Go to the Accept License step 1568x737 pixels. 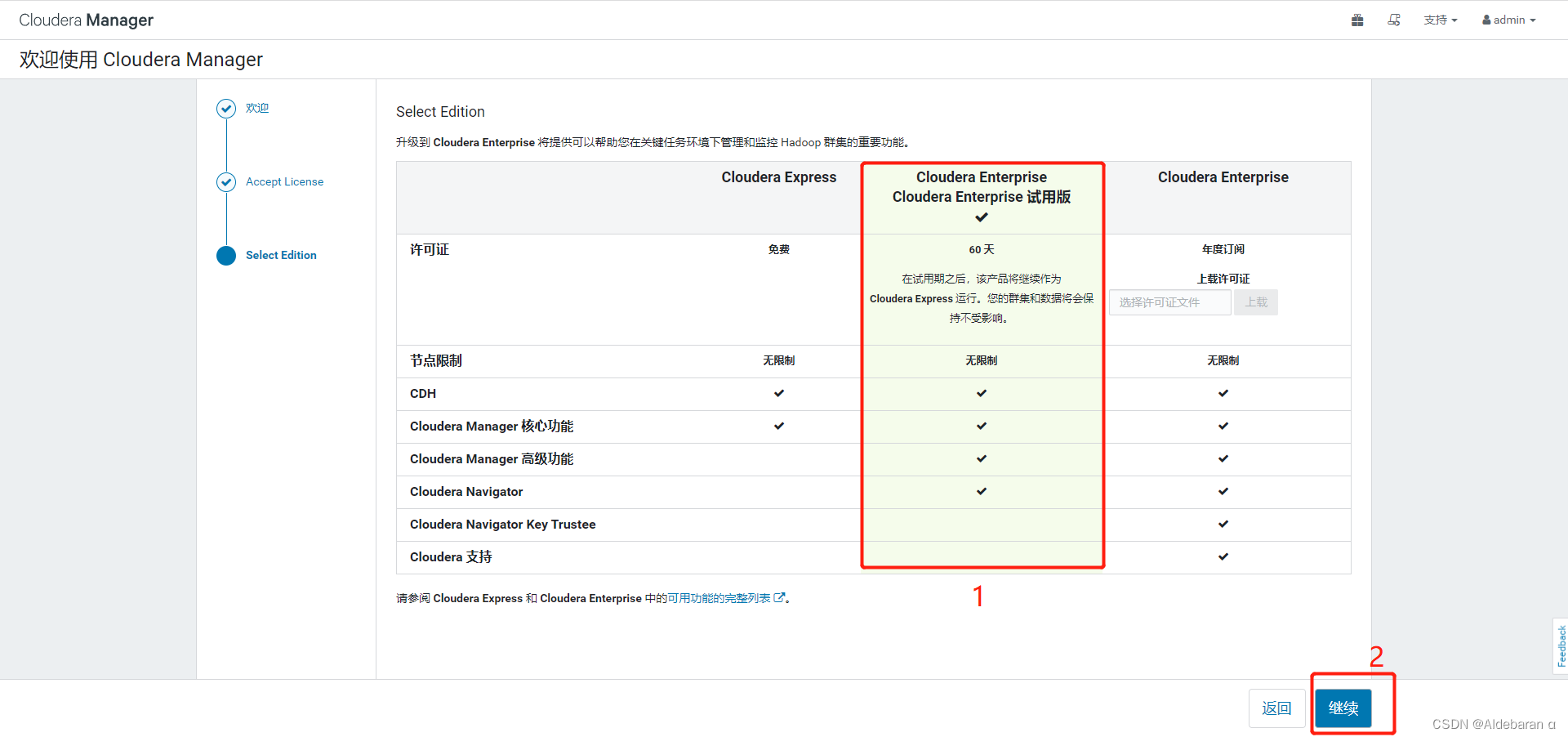(284, 181)
